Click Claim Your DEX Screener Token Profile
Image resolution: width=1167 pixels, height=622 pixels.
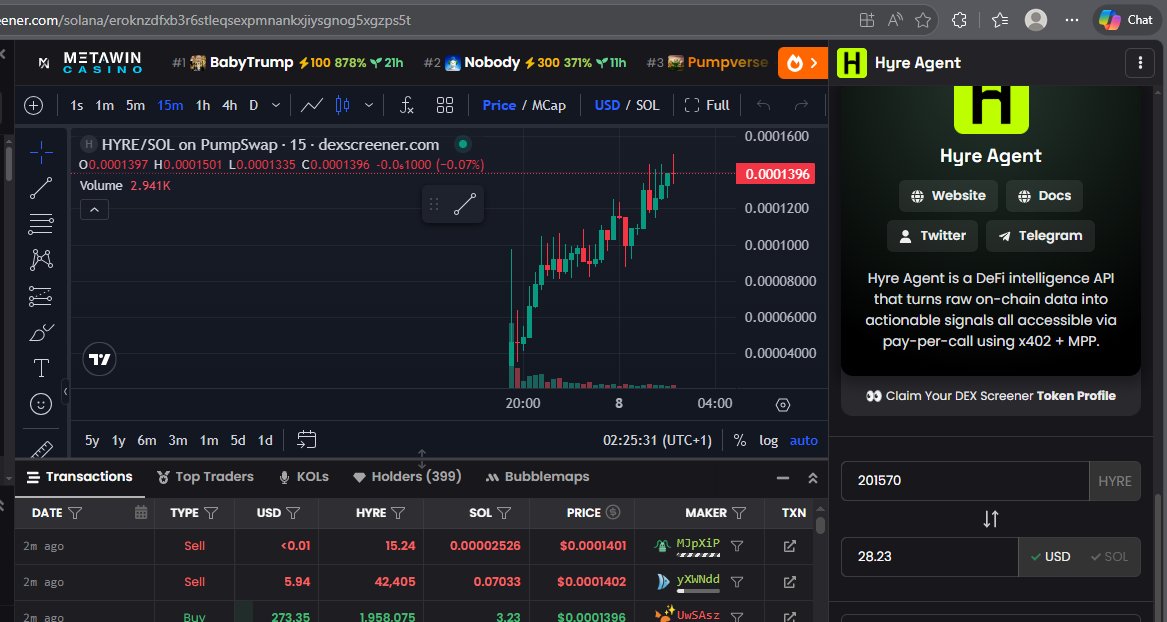click(991, 396)
